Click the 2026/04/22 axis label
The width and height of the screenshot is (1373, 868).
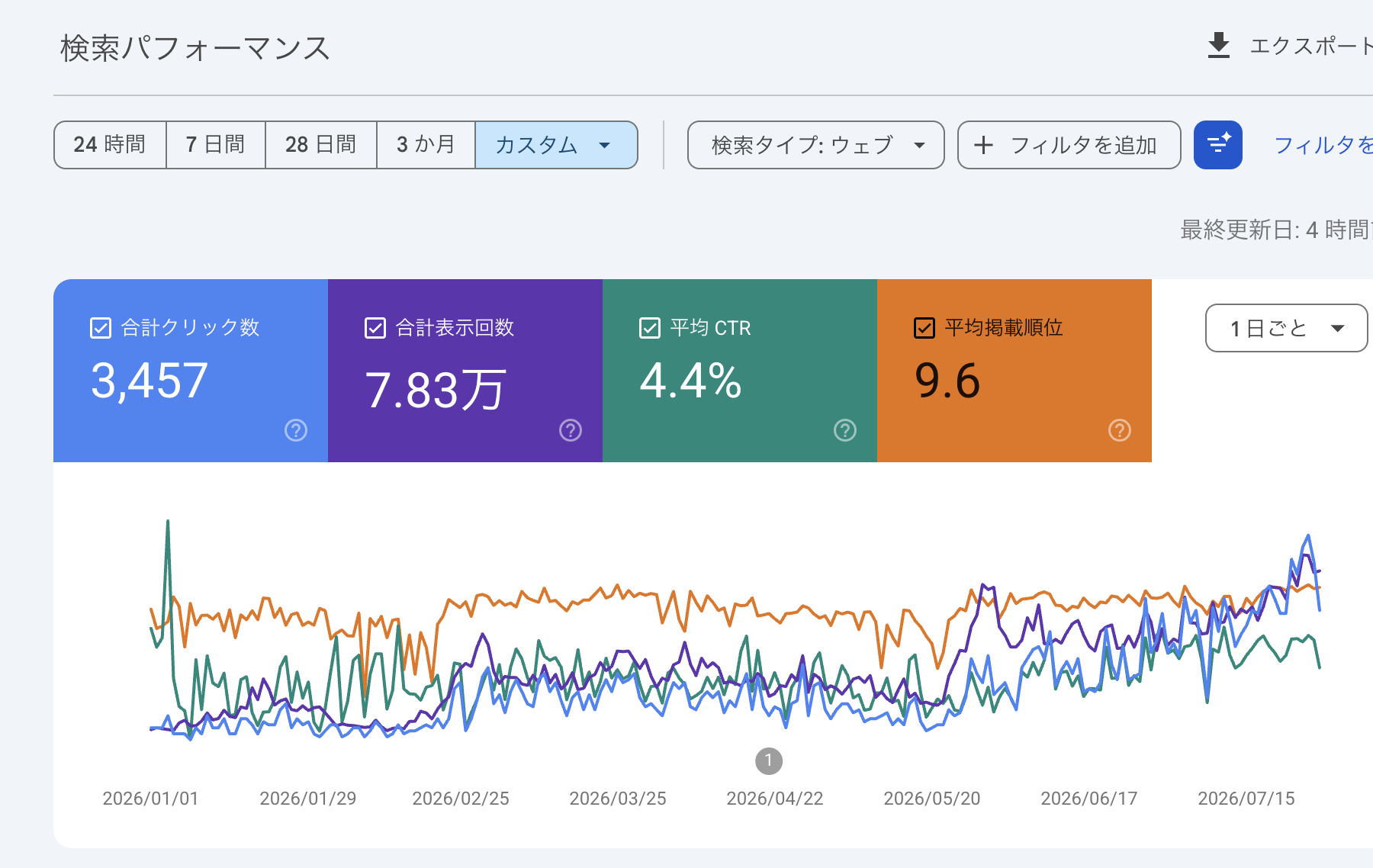point(775,799)
